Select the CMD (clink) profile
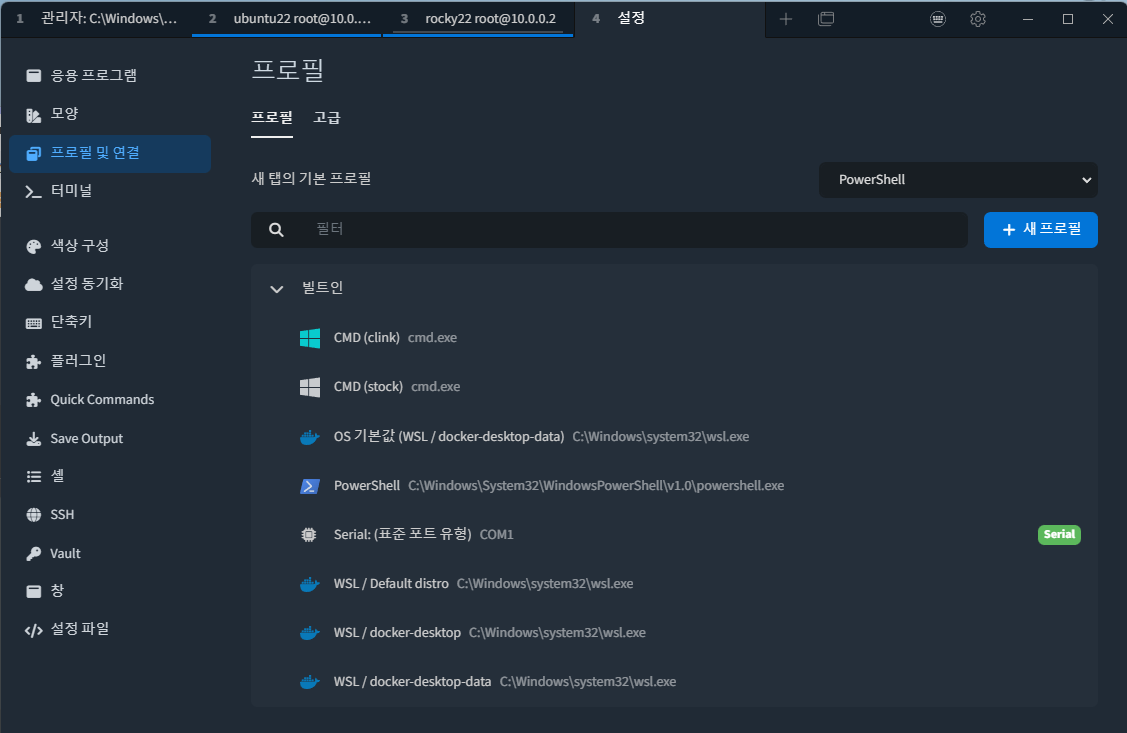Screen dimensions: 1127x733 pos(674,338)
